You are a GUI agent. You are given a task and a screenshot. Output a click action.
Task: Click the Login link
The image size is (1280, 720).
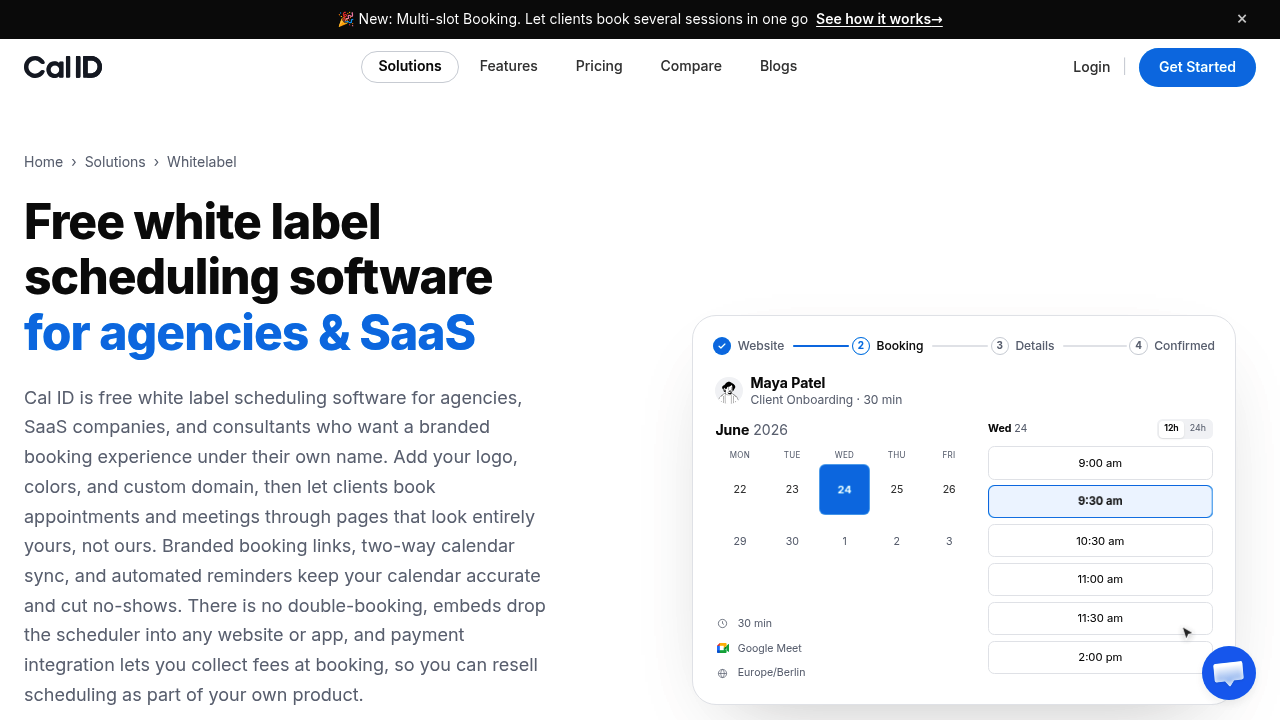click(1091, 67)
